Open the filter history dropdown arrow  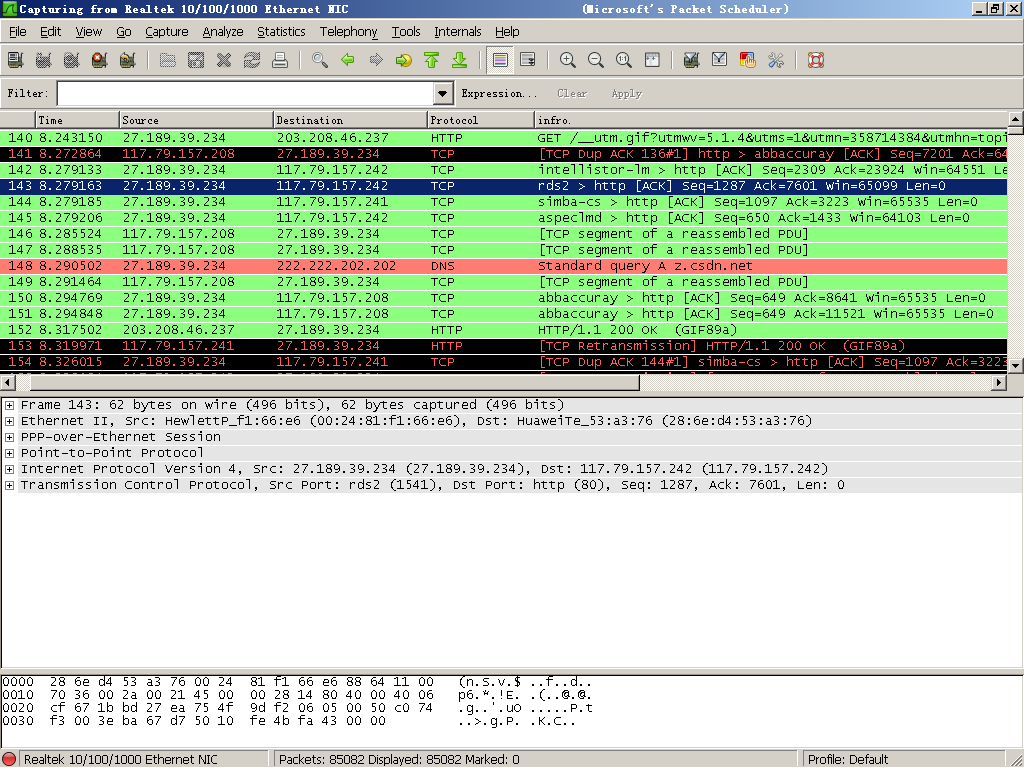tap(443, 93)
